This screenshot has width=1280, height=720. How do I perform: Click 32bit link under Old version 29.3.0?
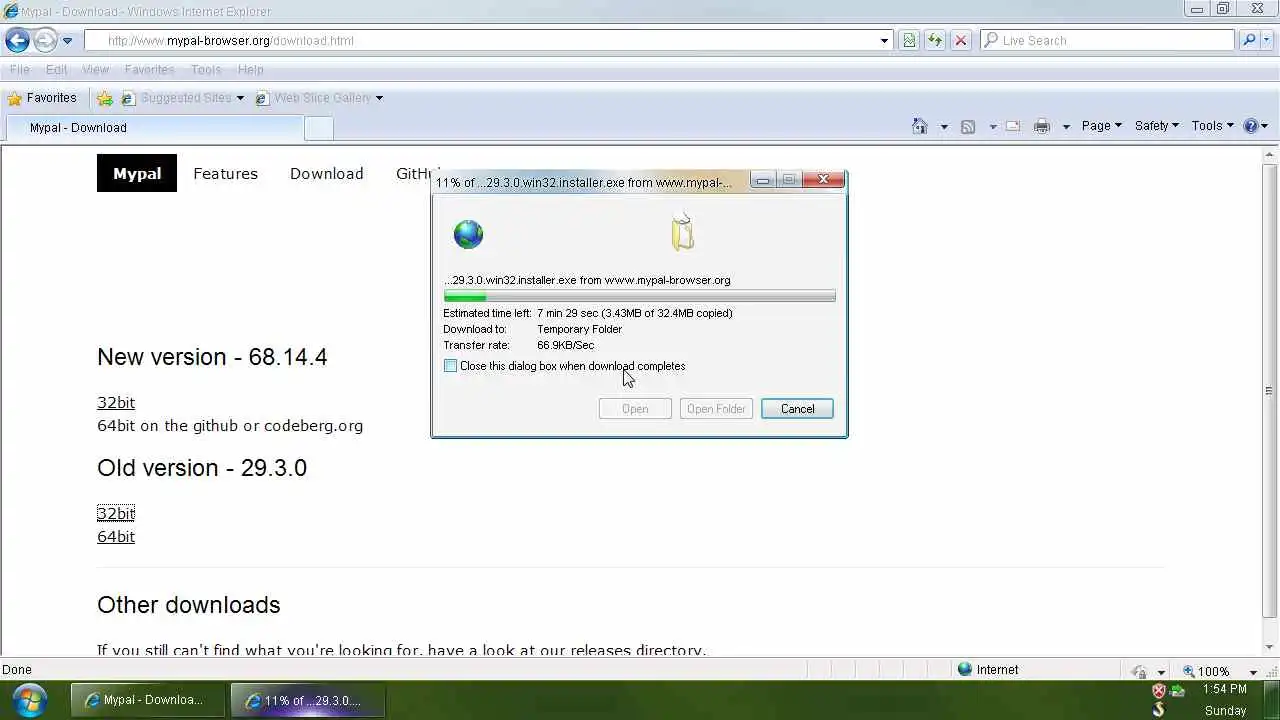pyautogui.click(x=116, y=513)
